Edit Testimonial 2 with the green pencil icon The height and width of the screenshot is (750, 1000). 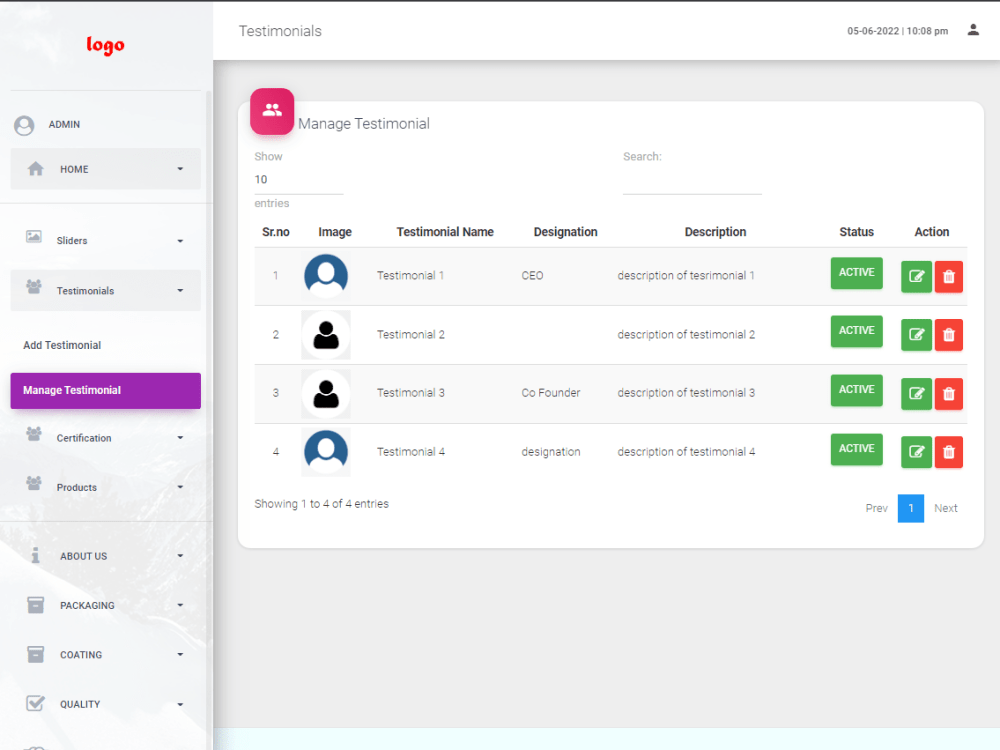(916, 335)
